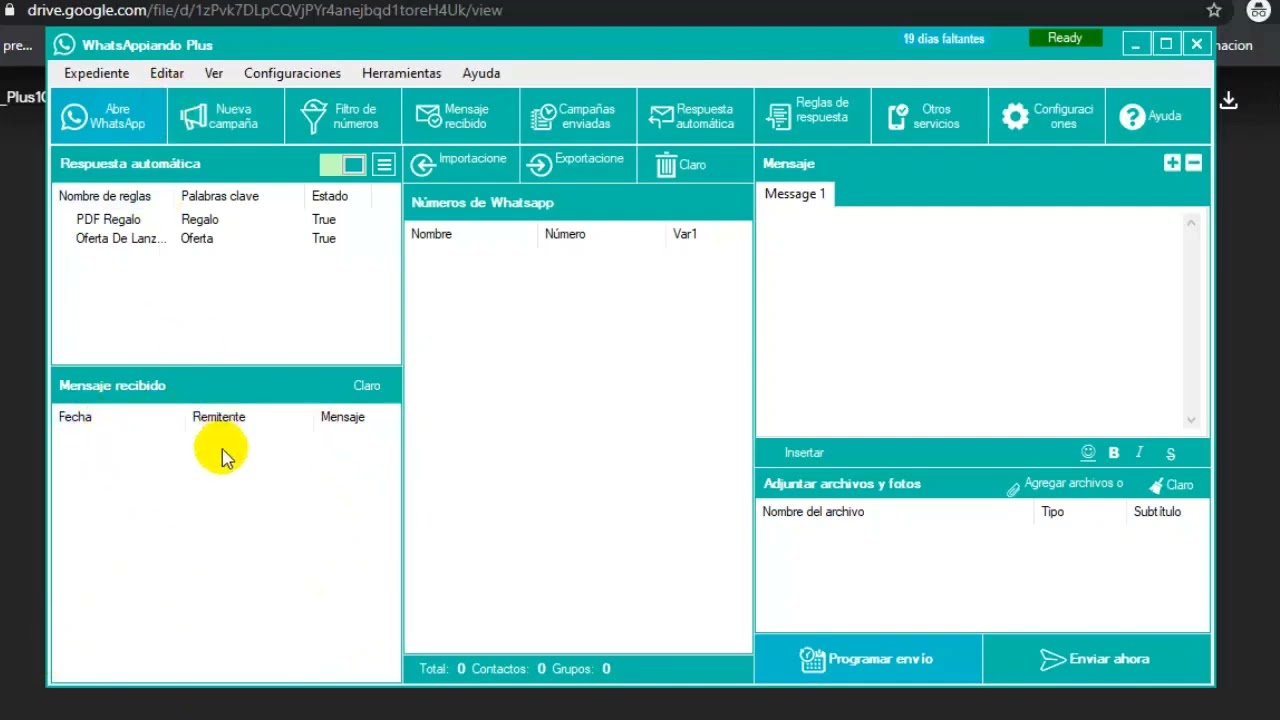This screenshot has width=1280, height=720.
Task: Click the Ready status indicator
Action: [x=1065, y=38]
